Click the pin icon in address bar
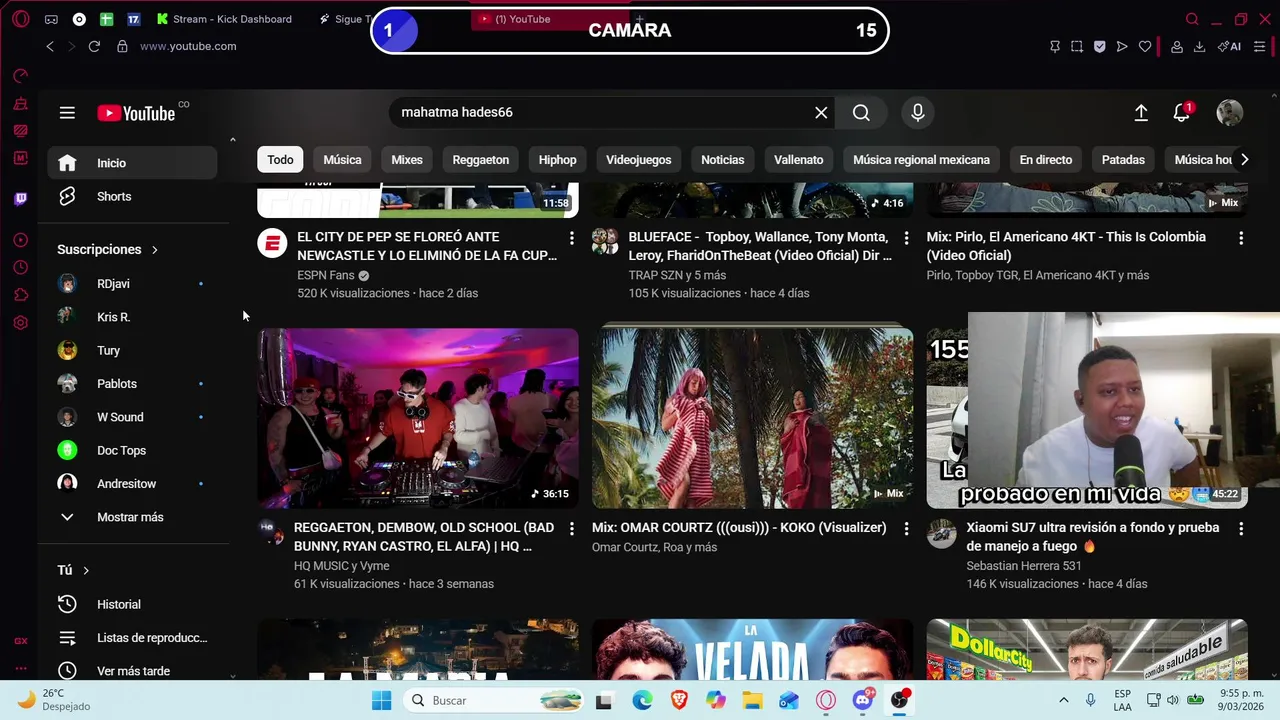Image resolution: width=1280 pixels, height=720 pixels. tap(1055, 46)
